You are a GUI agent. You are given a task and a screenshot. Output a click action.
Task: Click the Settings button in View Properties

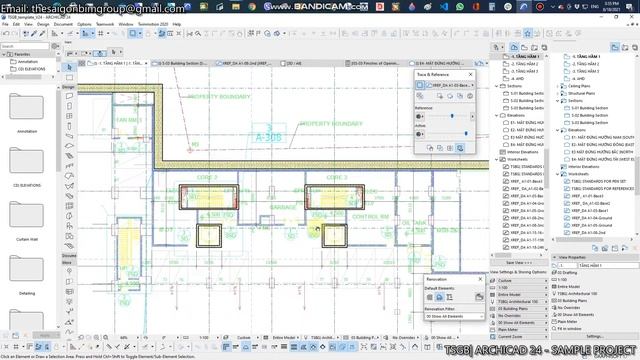[x=595, y=336]
